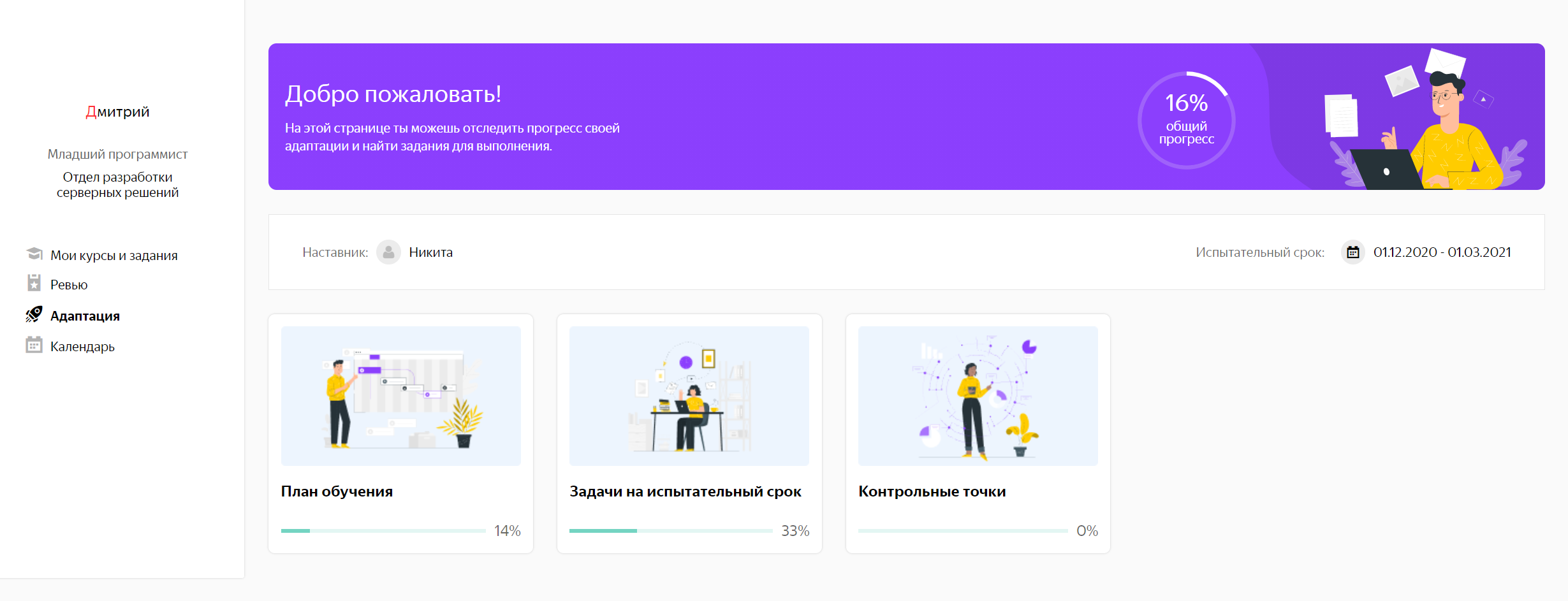Click the dates 01.12.2020 - 01.03.2021

click(1442, 252)
